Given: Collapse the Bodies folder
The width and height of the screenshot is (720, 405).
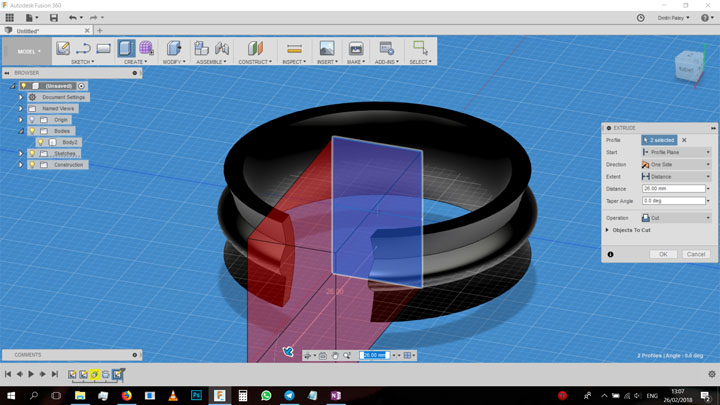Looking at the screenshot, I should point(21,131).
